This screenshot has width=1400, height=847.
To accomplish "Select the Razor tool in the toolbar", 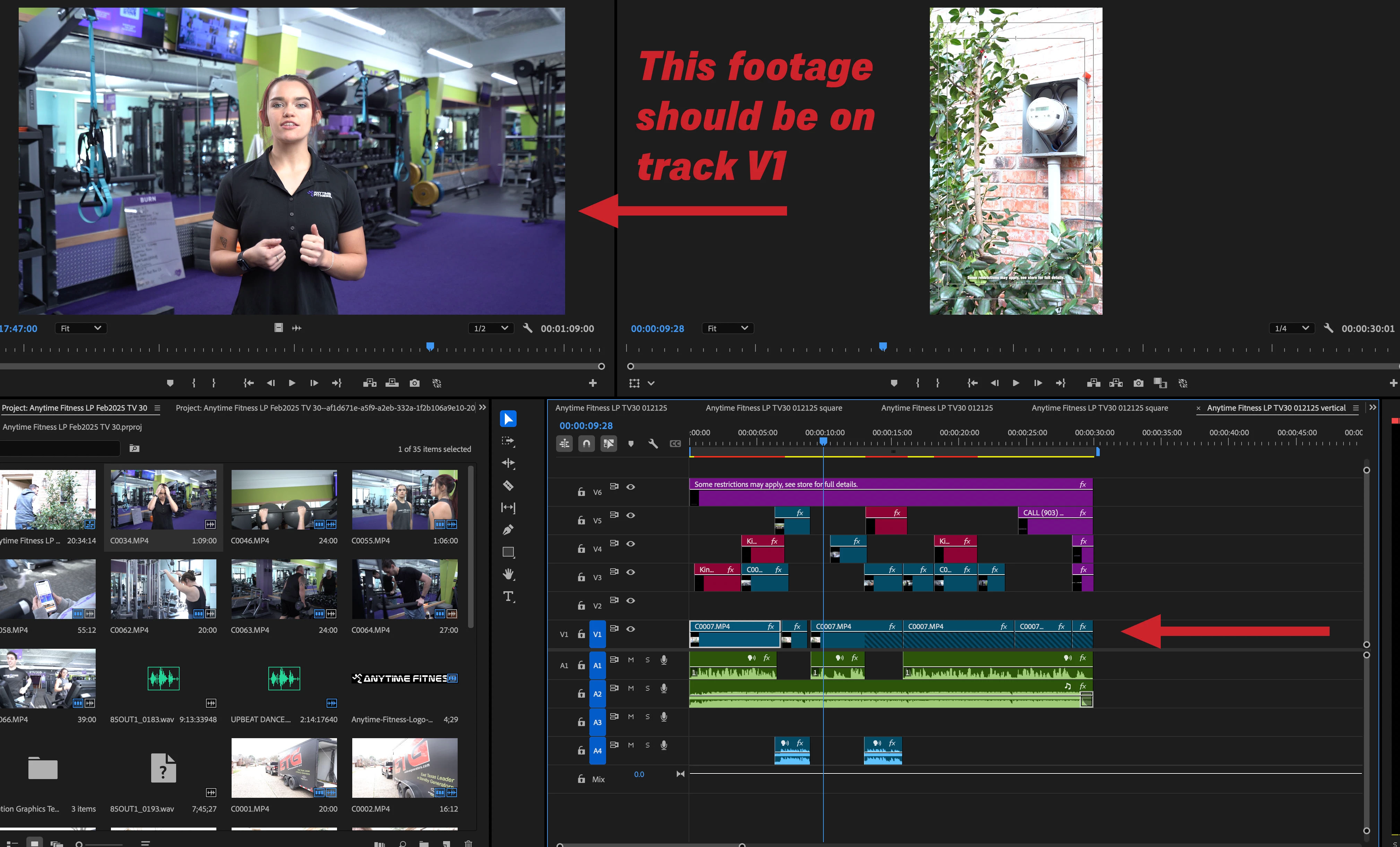I will pyautogui.click(x=508, y=486).
